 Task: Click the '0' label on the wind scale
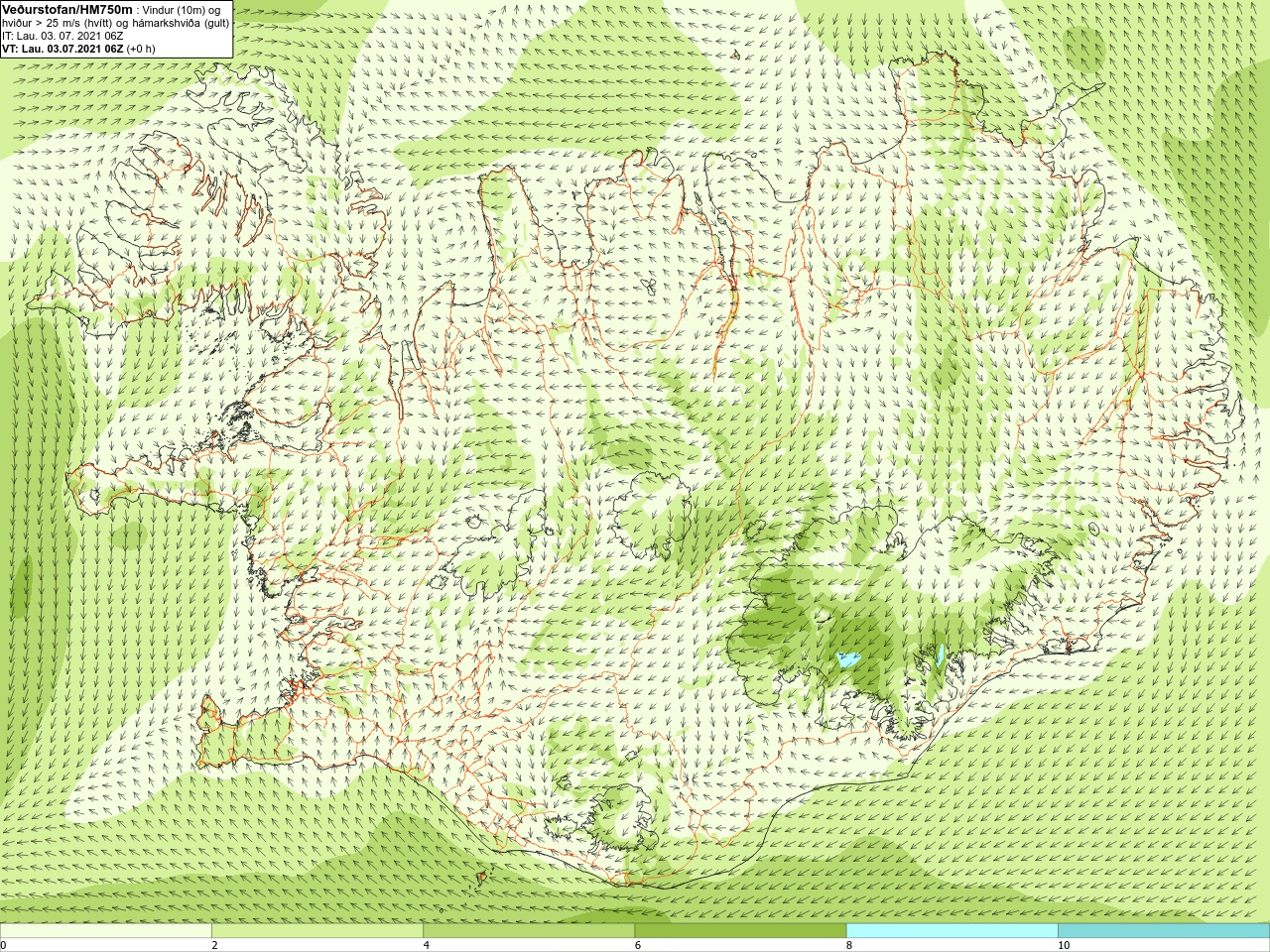[x=4, y=945]
